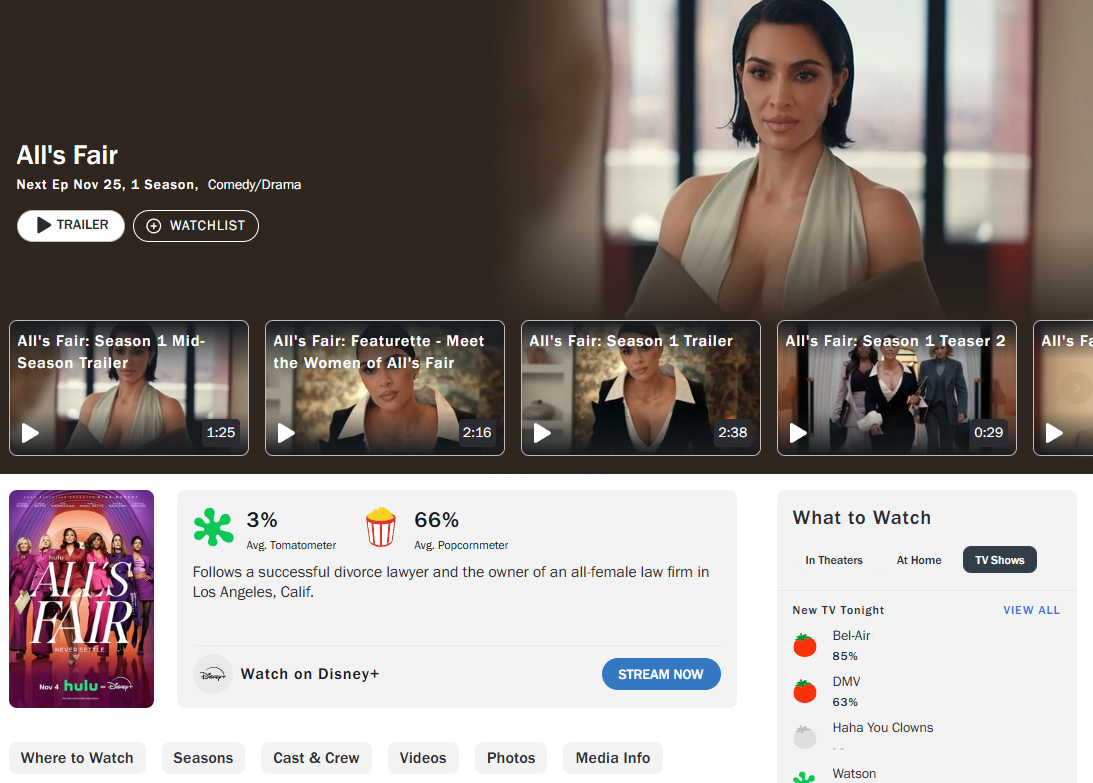
Task: Play the main All's Fair Trailer button
Action: (71, 226)
